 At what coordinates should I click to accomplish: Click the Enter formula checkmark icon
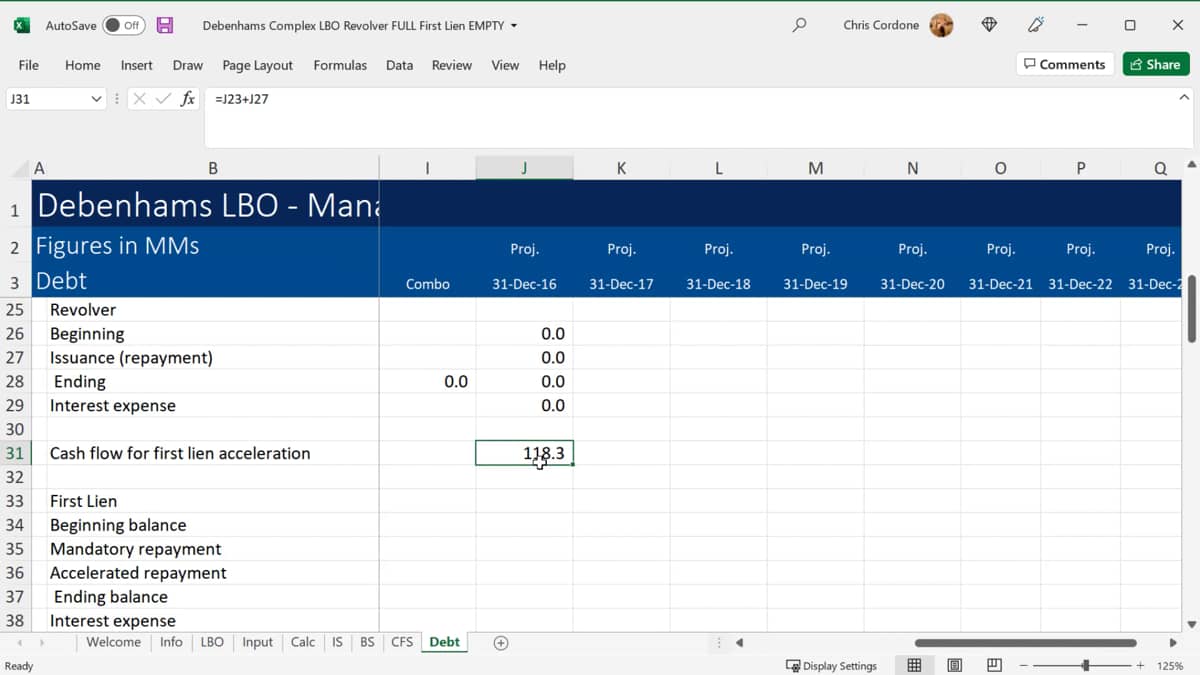[x=163, y=99]
